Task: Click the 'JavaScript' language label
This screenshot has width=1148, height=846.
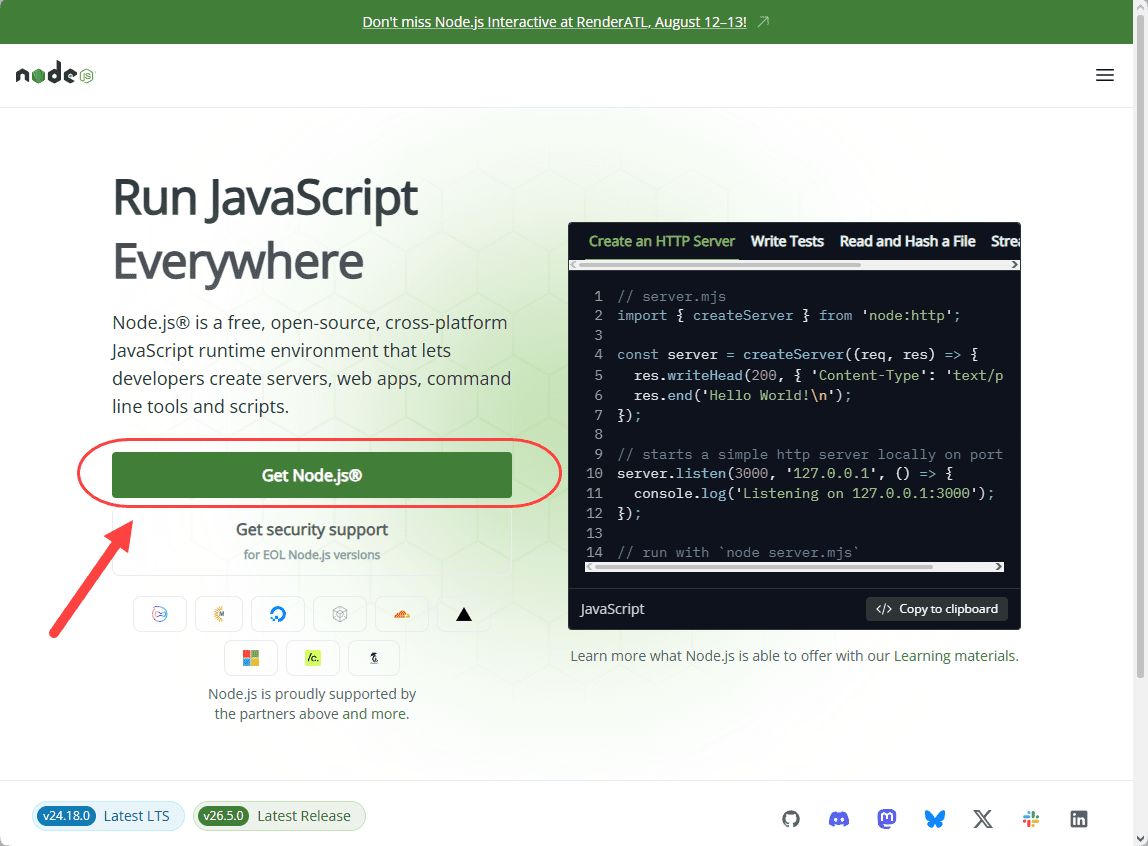Action: coord(612,609)
